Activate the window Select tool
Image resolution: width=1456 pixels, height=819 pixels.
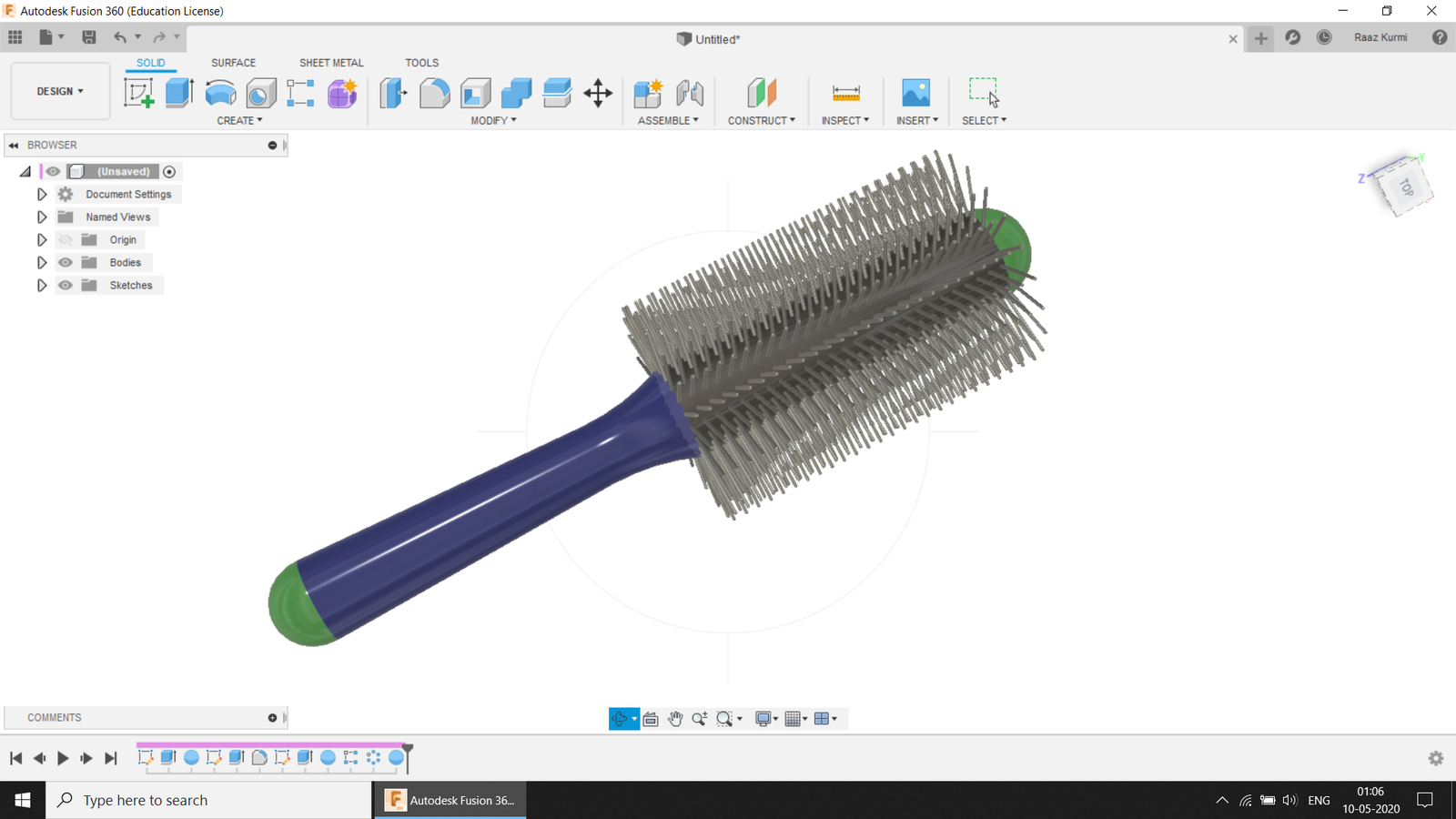(x=984, y=92)
